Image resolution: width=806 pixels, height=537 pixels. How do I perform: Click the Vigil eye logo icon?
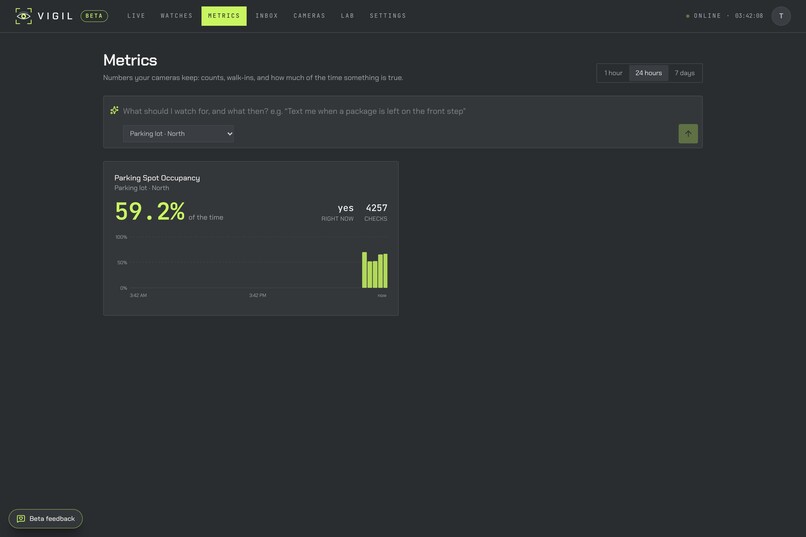tap(24, 16)
